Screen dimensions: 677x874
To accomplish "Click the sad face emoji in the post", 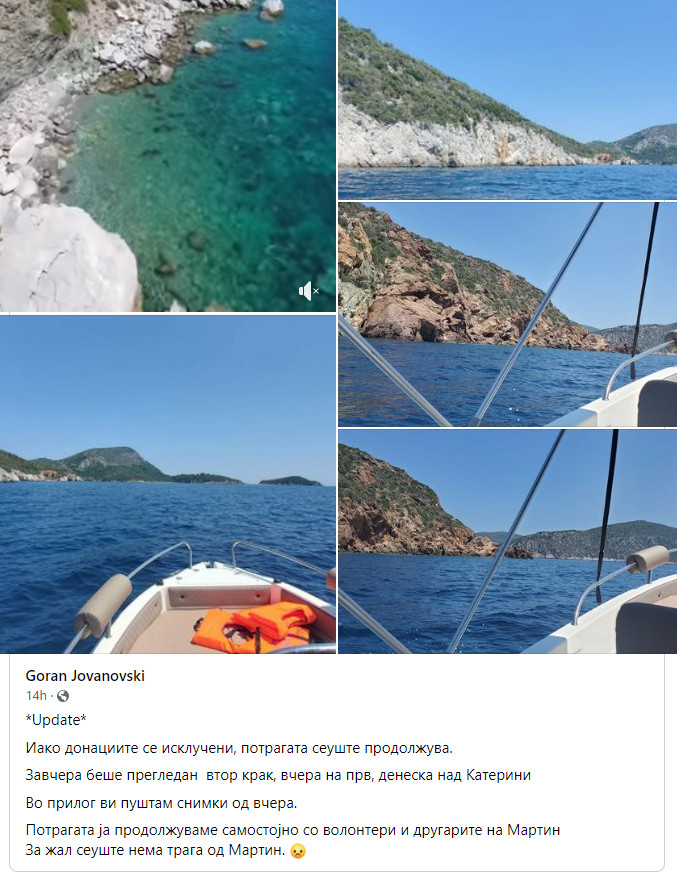I will tap(298, 851).
